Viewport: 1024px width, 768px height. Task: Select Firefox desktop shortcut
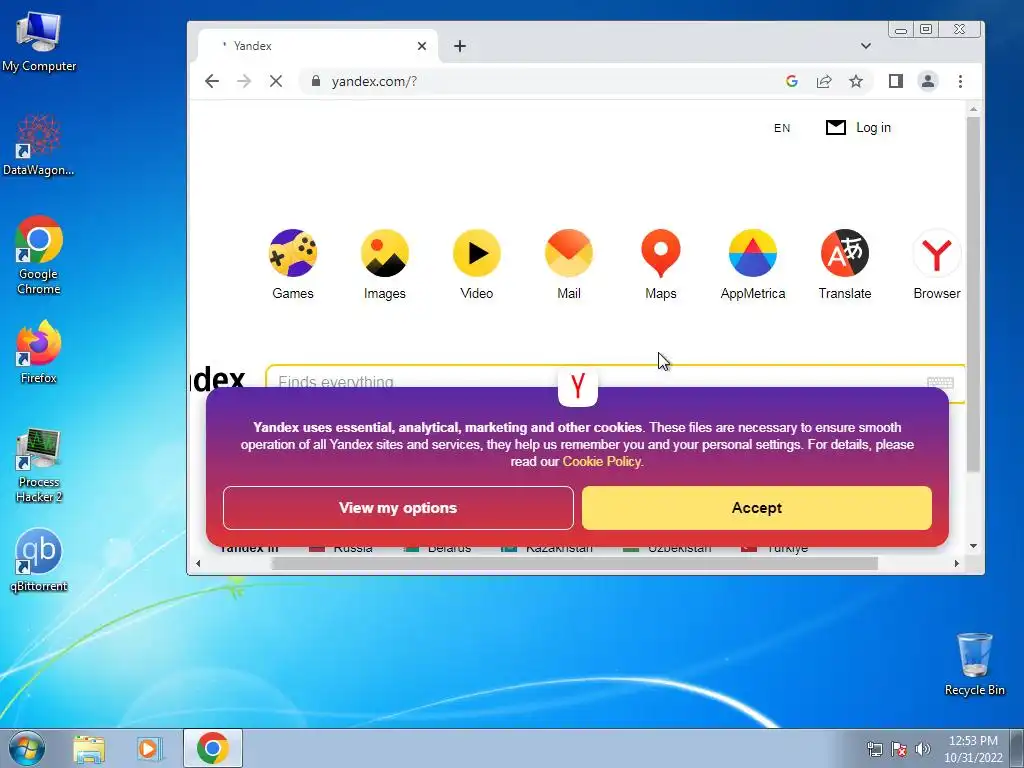39,351
